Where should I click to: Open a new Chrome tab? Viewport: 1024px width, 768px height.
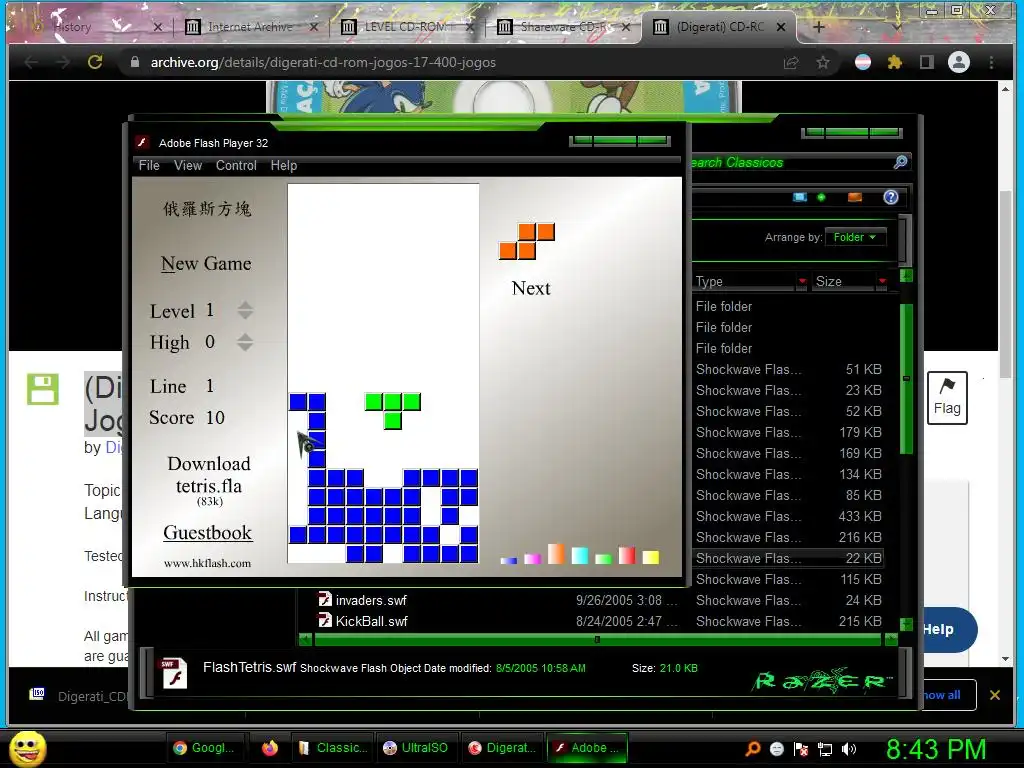(x=819, y=27)
